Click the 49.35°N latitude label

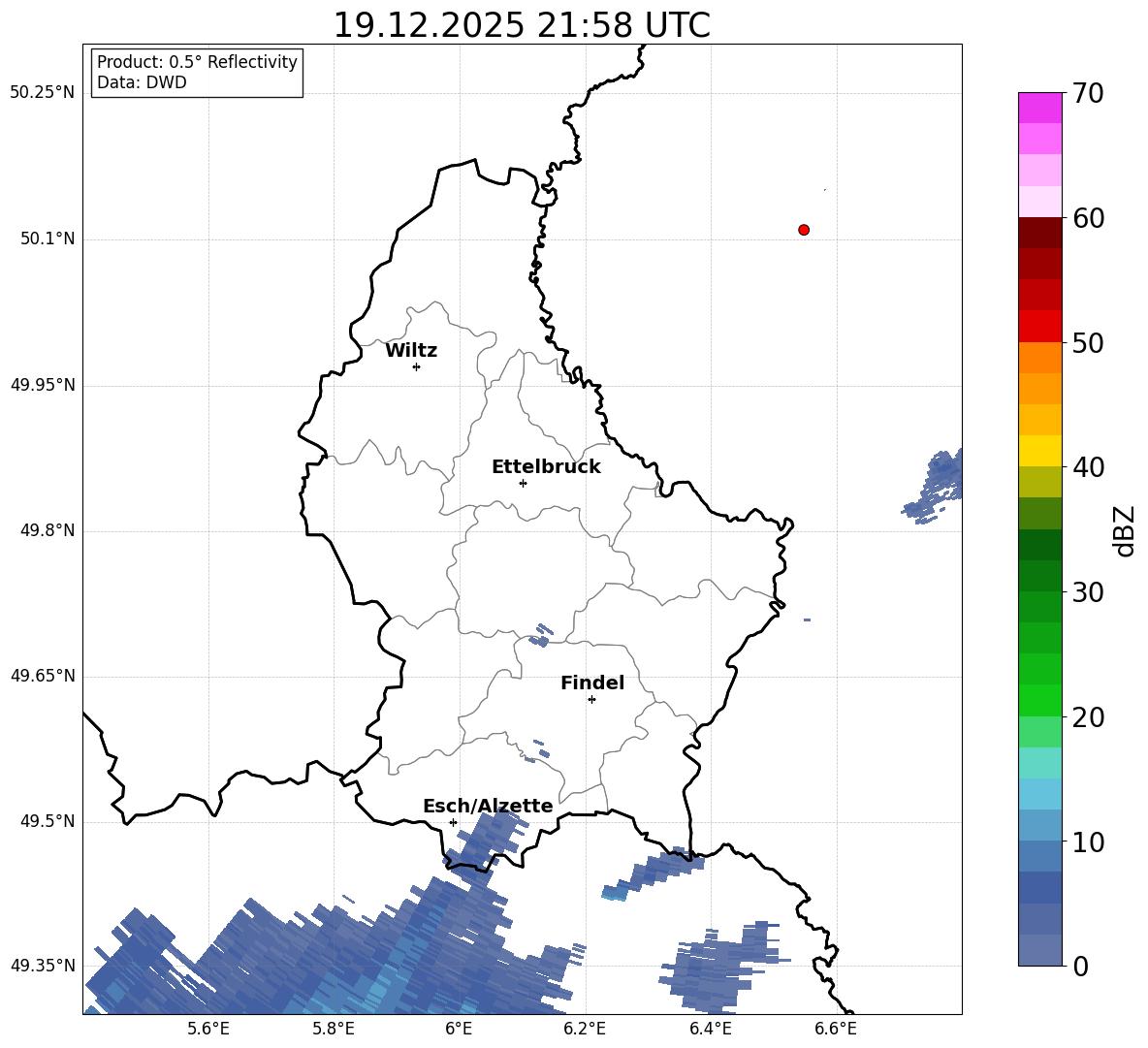point(43,966)
